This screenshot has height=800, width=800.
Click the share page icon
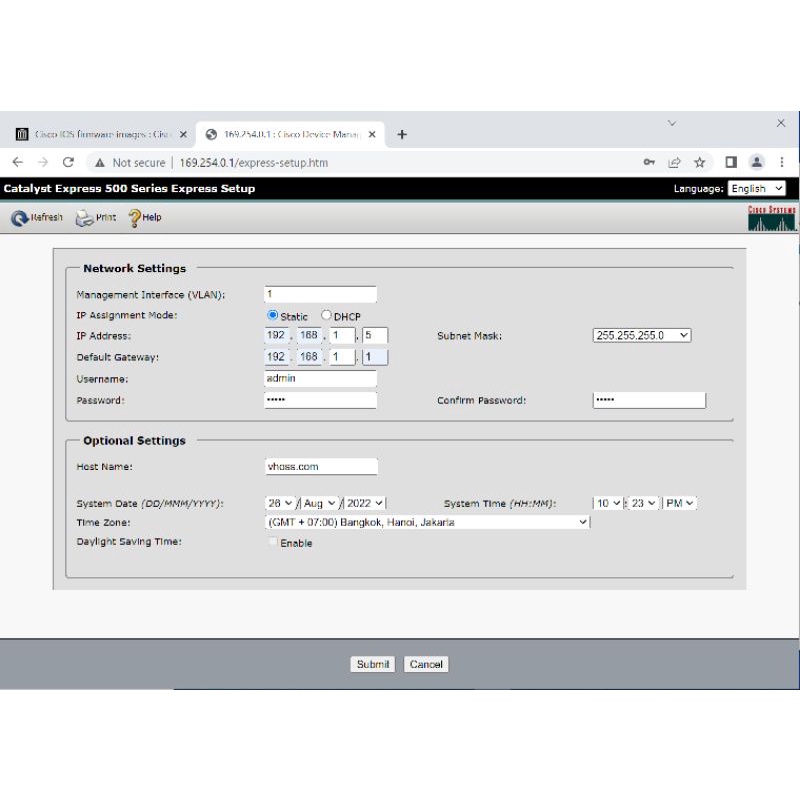[x=674, y=162]
